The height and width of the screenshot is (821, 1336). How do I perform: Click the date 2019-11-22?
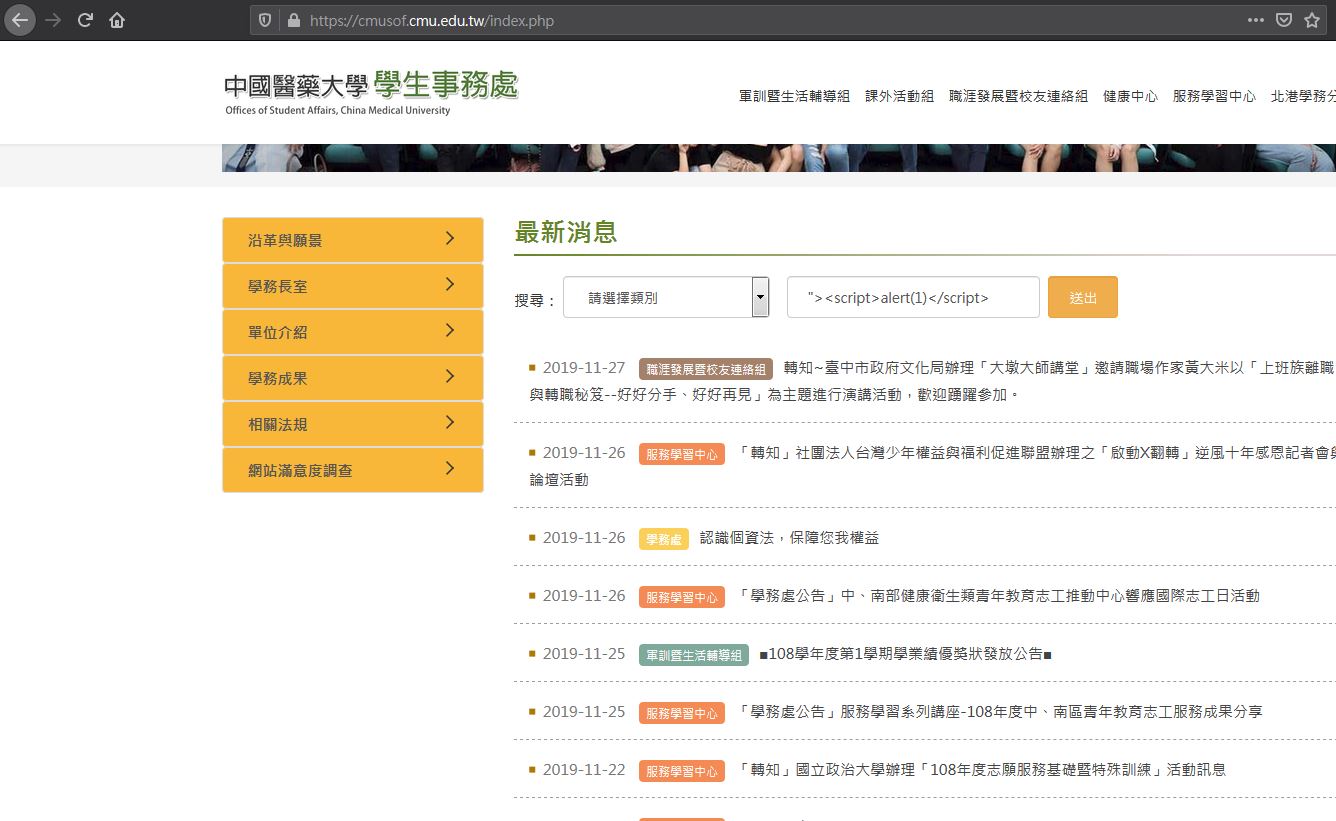click(584, 770)
